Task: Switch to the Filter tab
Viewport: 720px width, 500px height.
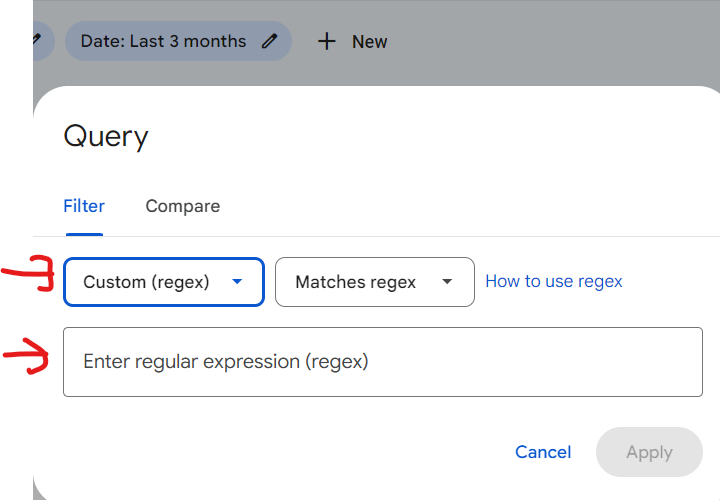Action: pos(84,206)
